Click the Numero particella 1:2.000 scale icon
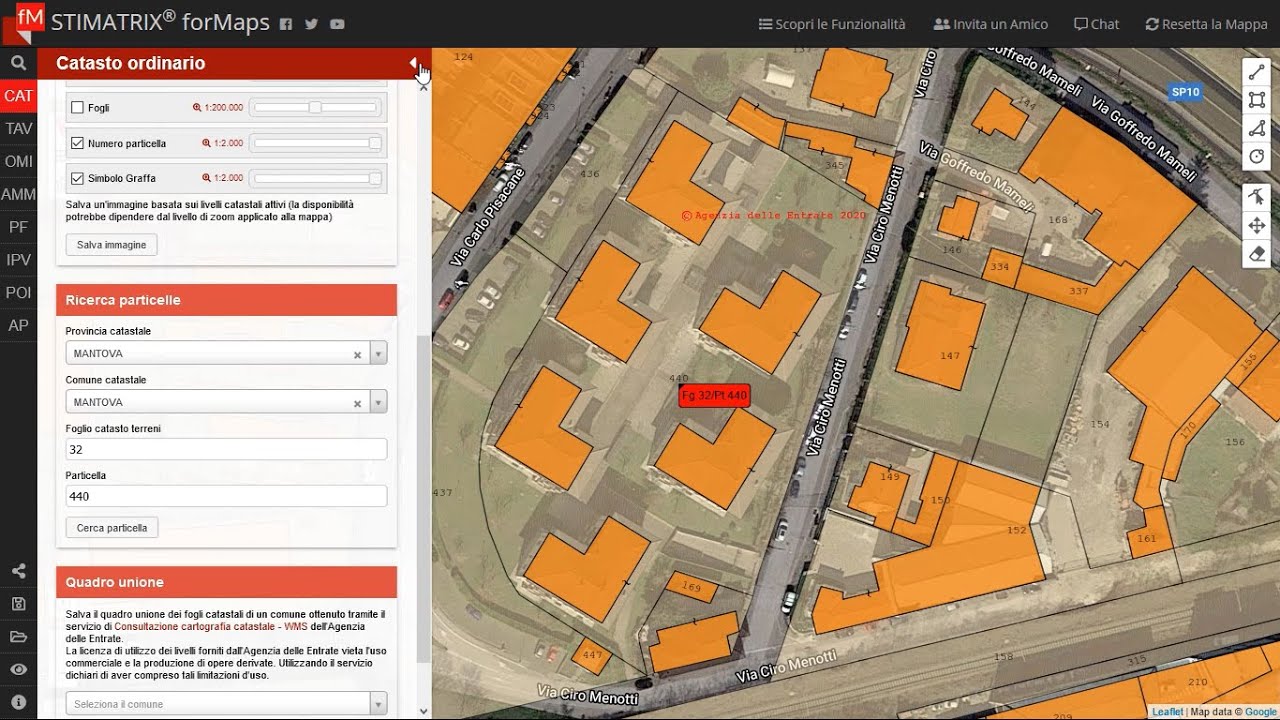Screen dimensions: 1280x720 pos(206,143)
